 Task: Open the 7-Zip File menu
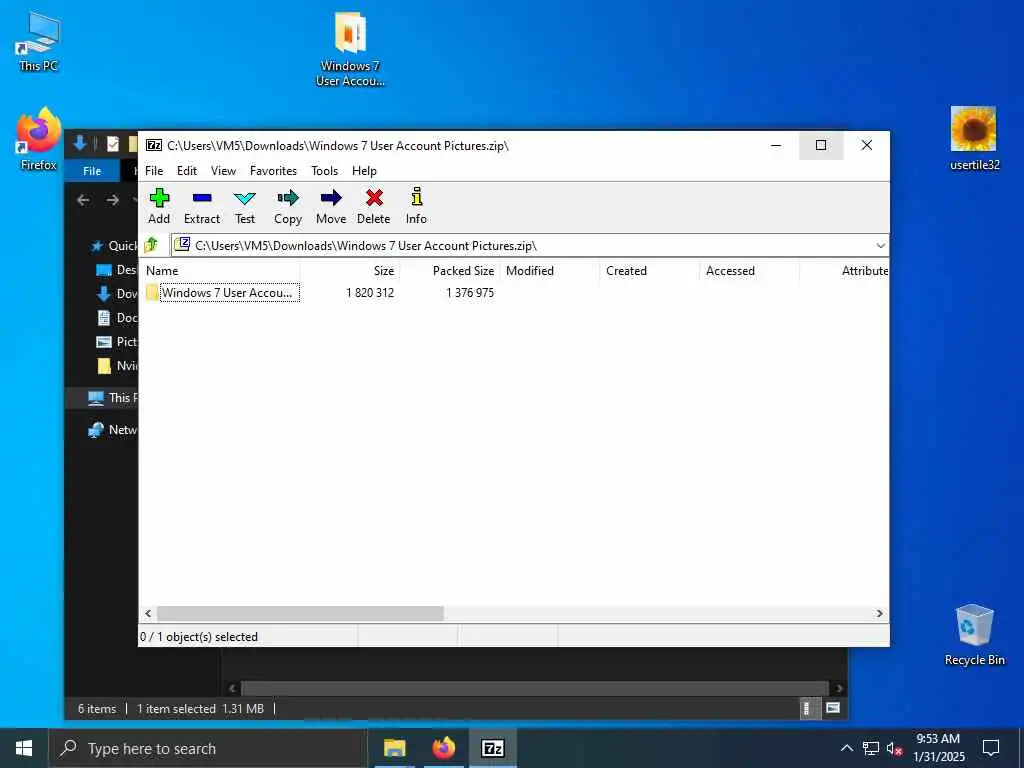[154, 170]
